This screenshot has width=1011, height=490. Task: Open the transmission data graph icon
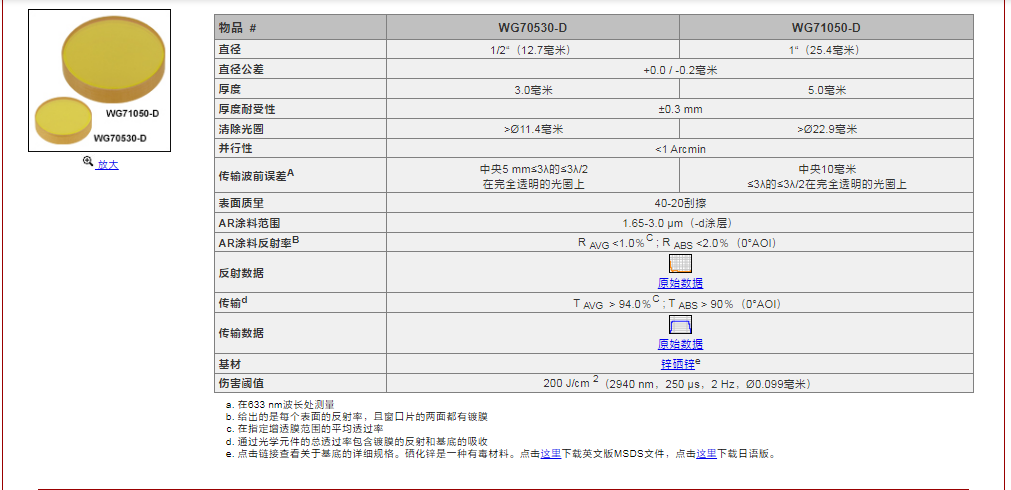click(680, 325)
